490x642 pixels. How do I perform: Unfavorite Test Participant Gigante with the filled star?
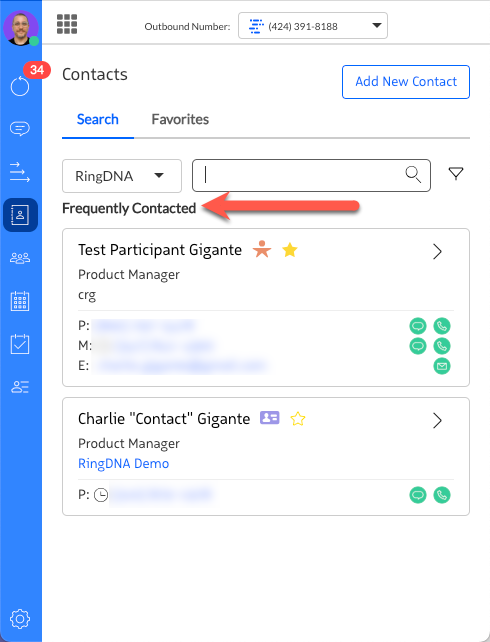(290, 250)
